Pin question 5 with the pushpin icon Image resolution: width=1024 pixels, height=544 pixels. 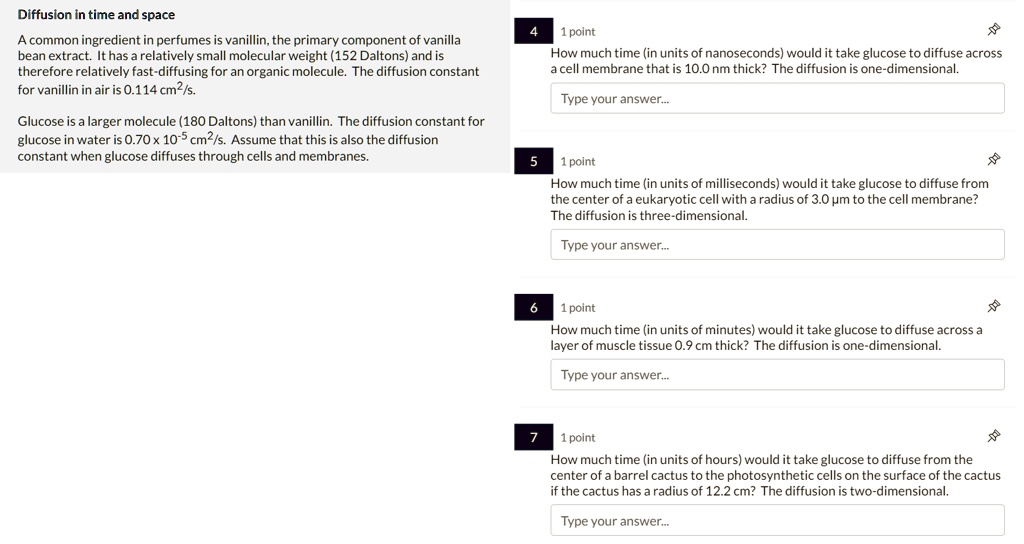click(994, 160)
